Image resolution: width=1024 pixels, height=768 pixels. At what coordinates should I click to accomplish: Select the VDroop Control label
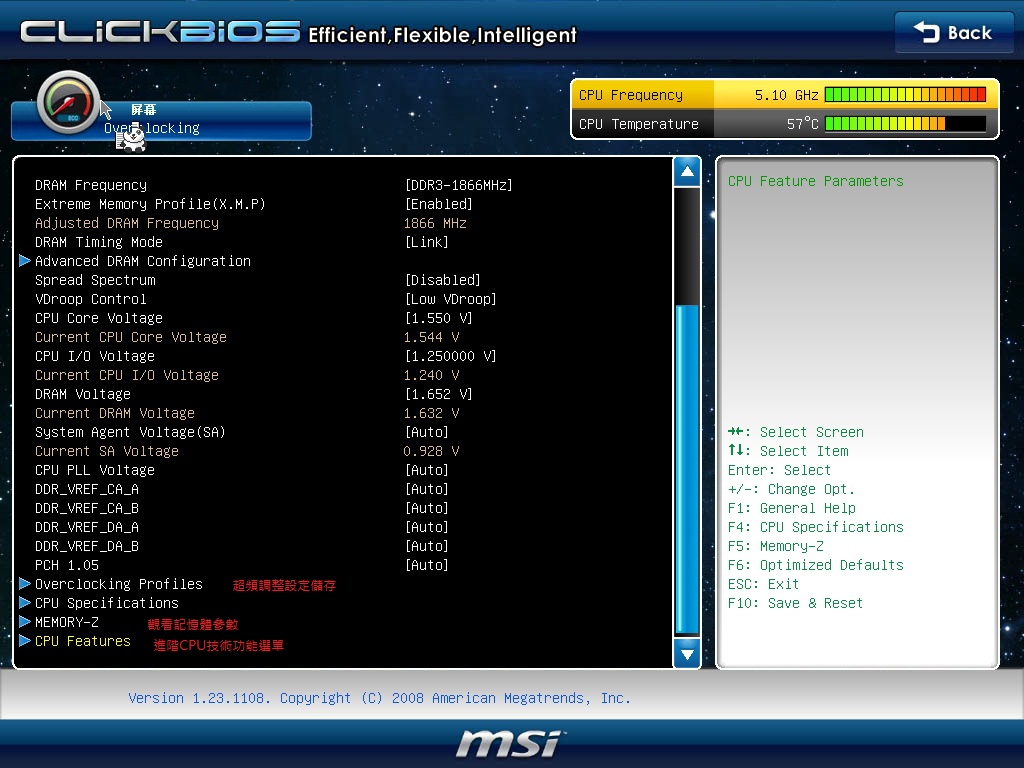click(91, 299)
